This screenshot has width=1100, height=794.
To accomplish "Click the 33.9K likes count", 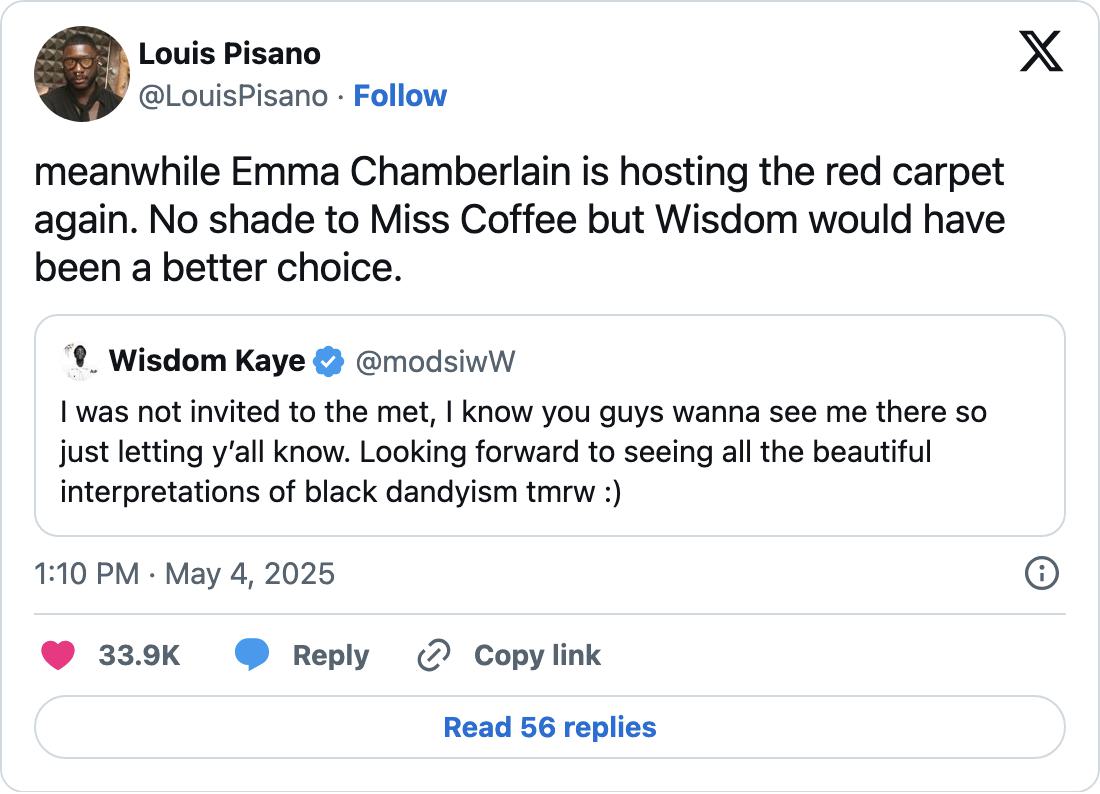I will pos(139,655).
